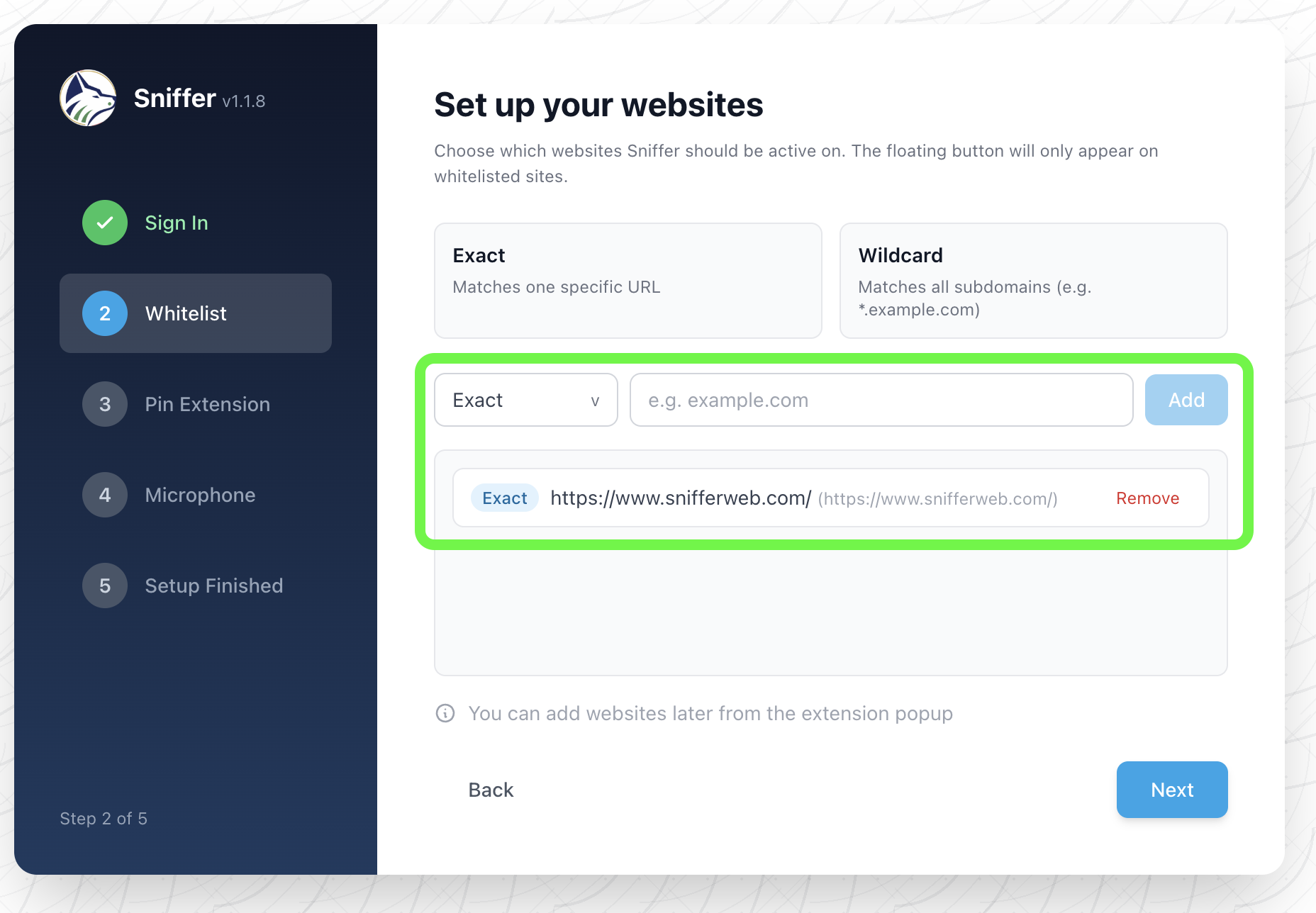Click the info icon beside the popup hint
This screenshot has height=913, width=1316.
point(445,713)
